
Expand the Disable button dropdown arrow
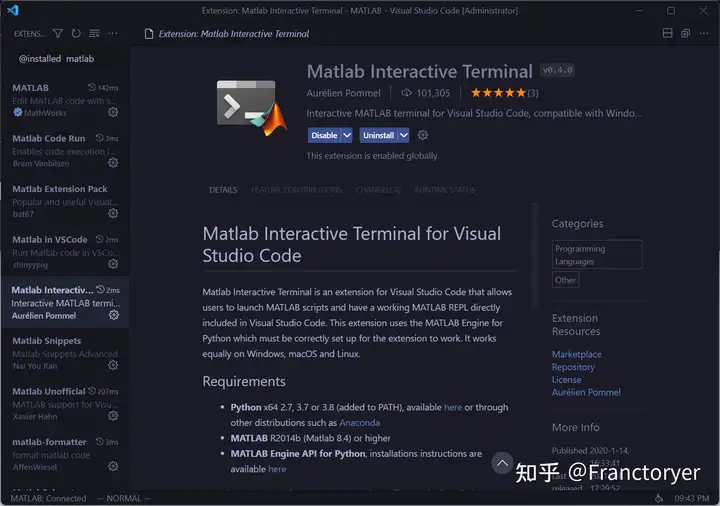347,135
